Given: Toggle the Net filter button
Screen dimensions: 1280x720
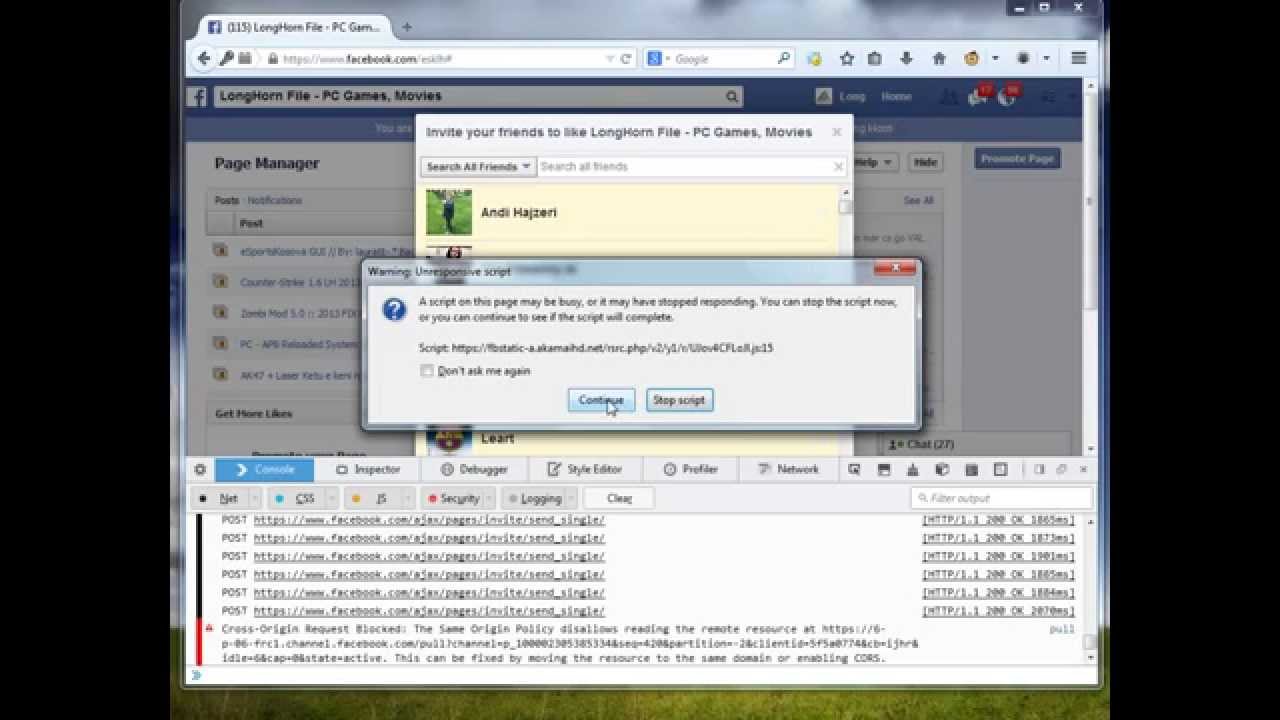Looking at the screenshot, I should [x=220, y=498].
